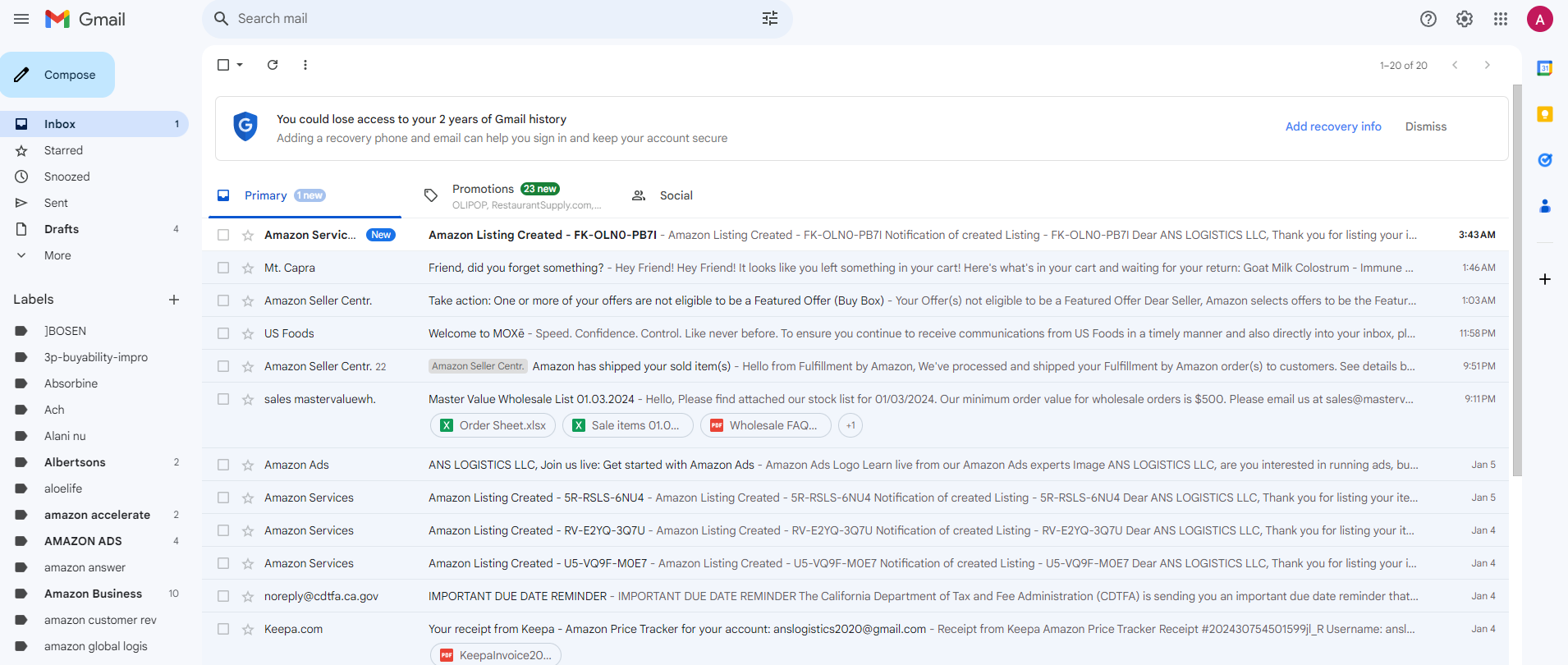Image resolution: width=1568 pixels, height=665 pixels.
Task: Star the US Foods email
Action: (248, 333)
